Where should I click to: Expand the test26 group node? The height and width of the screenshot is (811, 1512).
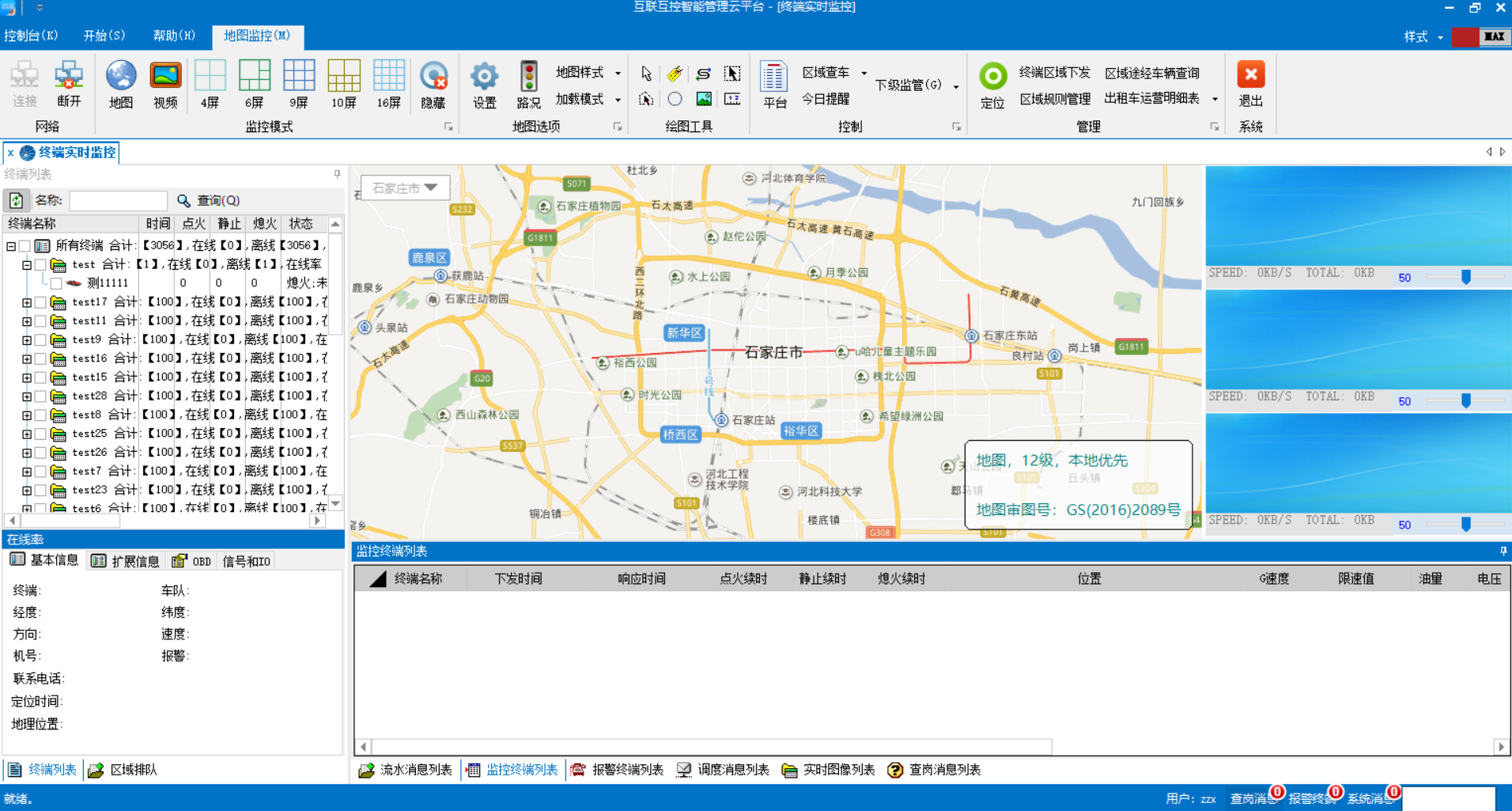coord(26,453)
